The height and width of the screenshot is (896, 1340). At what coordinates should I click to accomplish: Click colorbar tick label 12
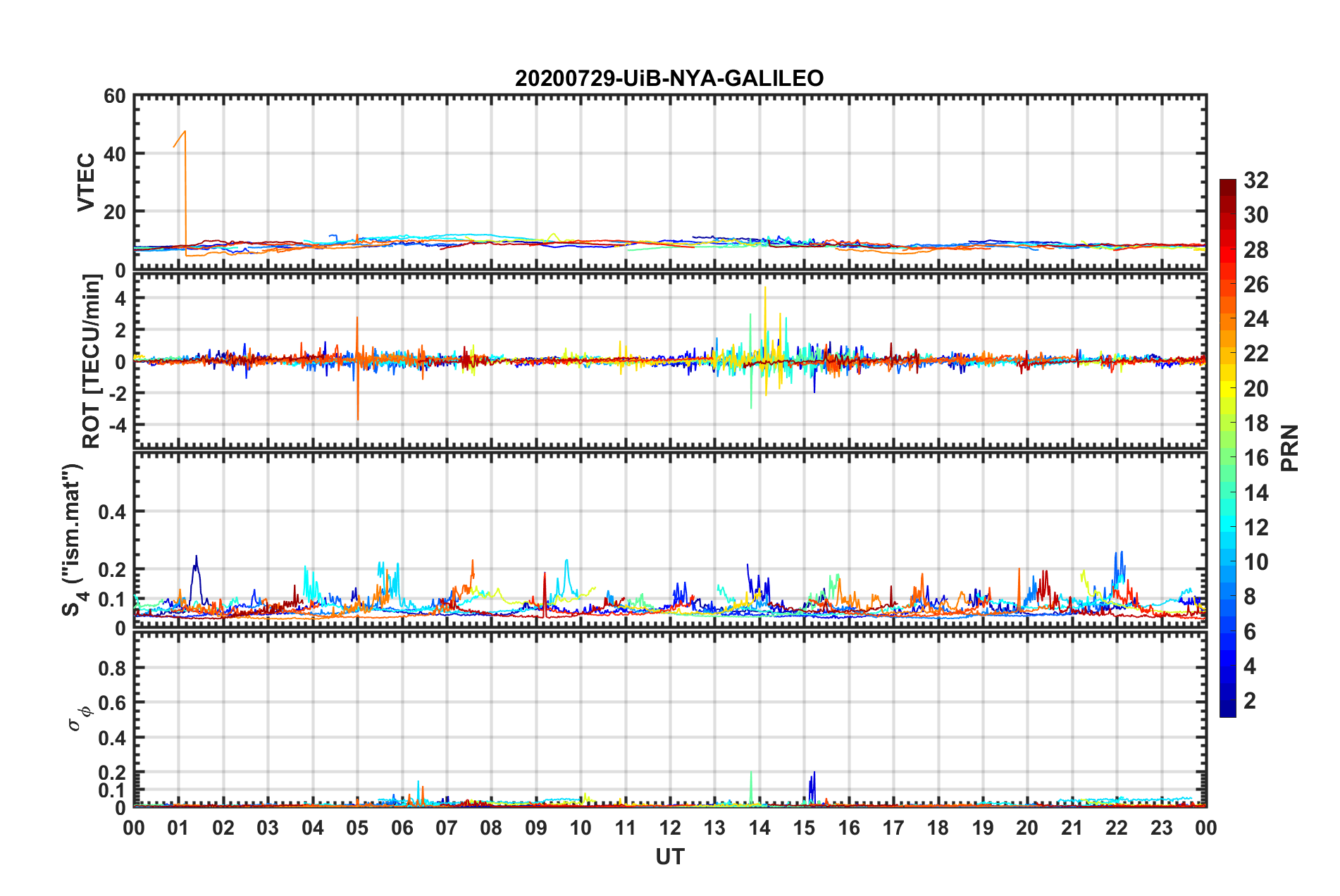click(x=1255, y=528)
